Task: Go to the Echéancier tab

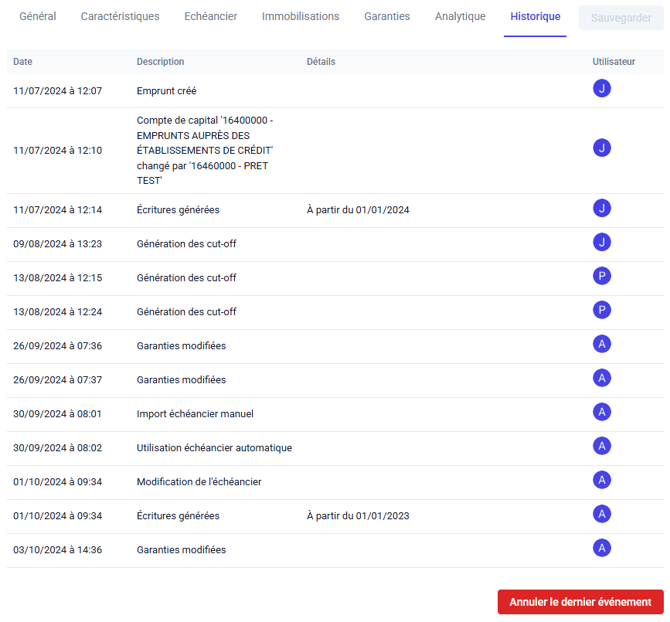Action: pos(210,17)
